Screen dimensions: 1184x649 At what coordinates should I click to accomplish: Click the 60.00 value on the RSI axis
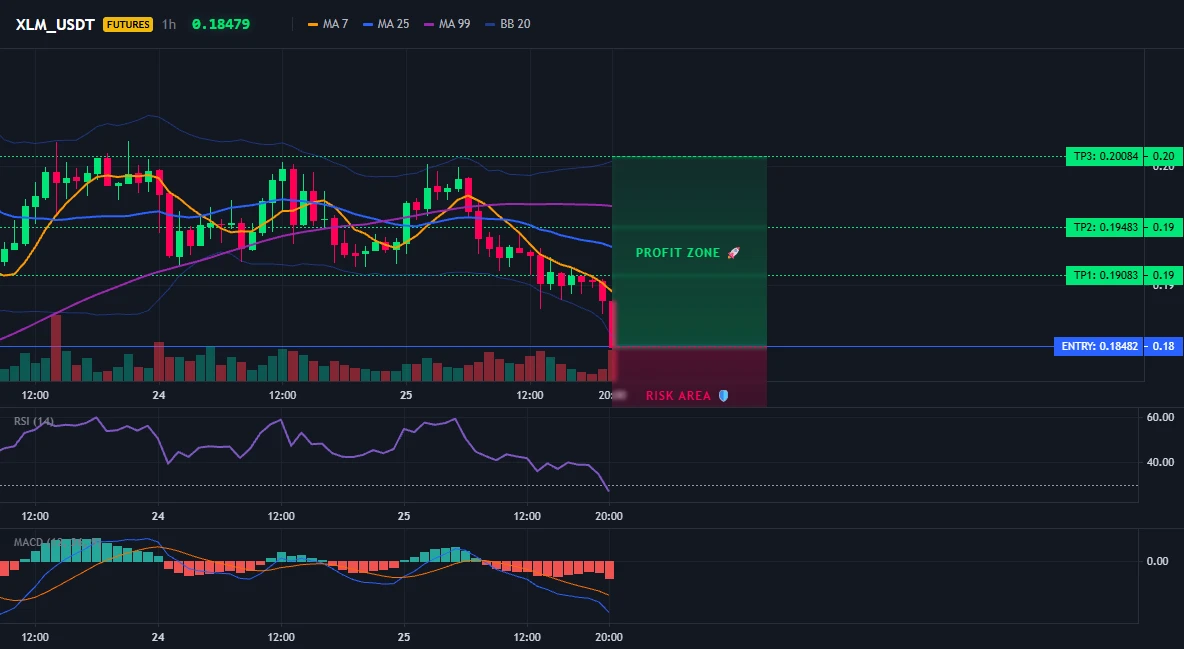click(x=1160, y=417)
